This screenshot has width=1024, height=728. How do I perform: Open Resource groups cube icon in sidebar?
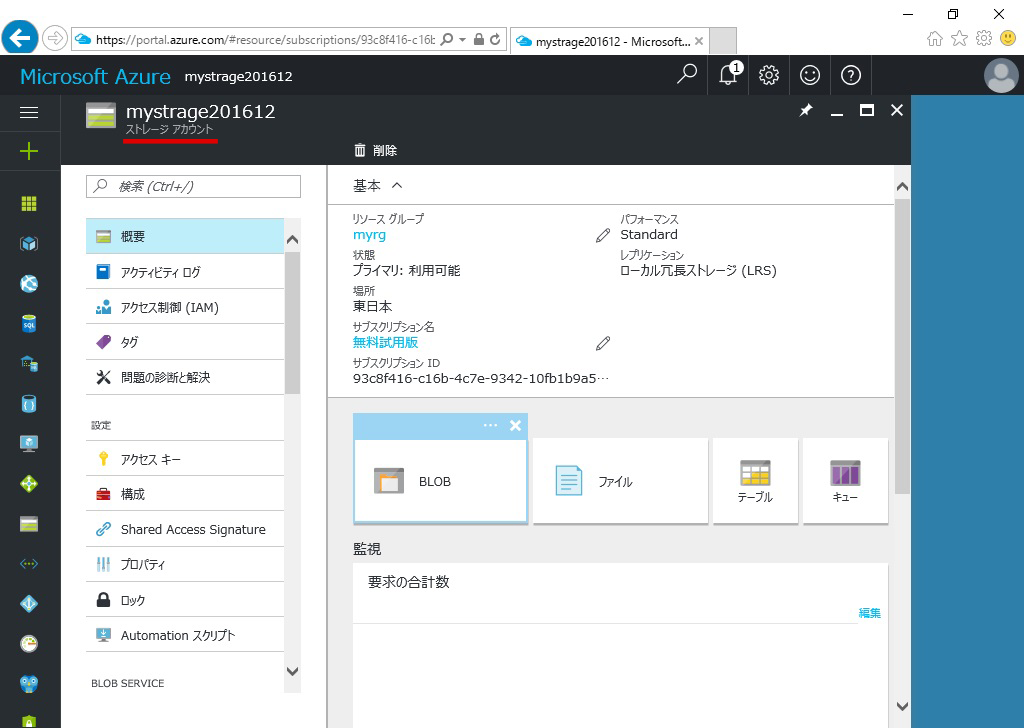pyautogui.click(x=29, y=244)
